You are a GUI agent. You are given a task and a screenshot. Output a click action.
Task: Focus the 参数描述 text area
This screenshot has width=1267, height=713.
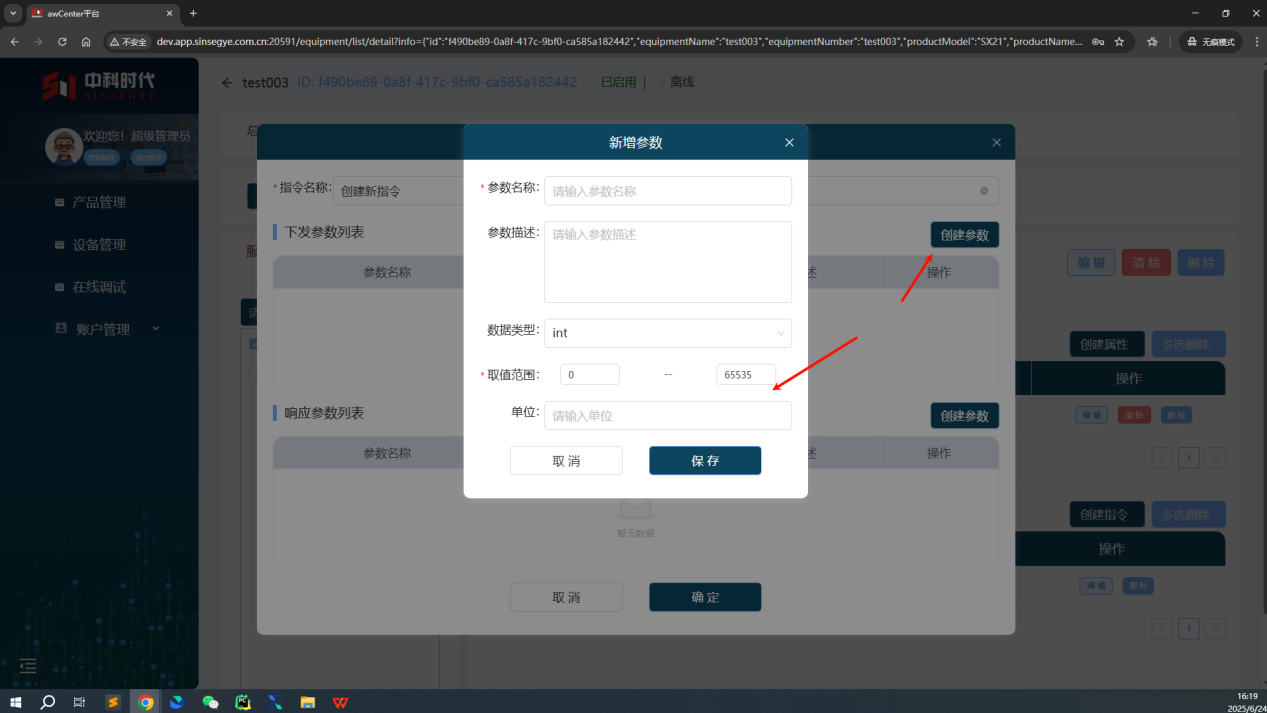(667, 261)
